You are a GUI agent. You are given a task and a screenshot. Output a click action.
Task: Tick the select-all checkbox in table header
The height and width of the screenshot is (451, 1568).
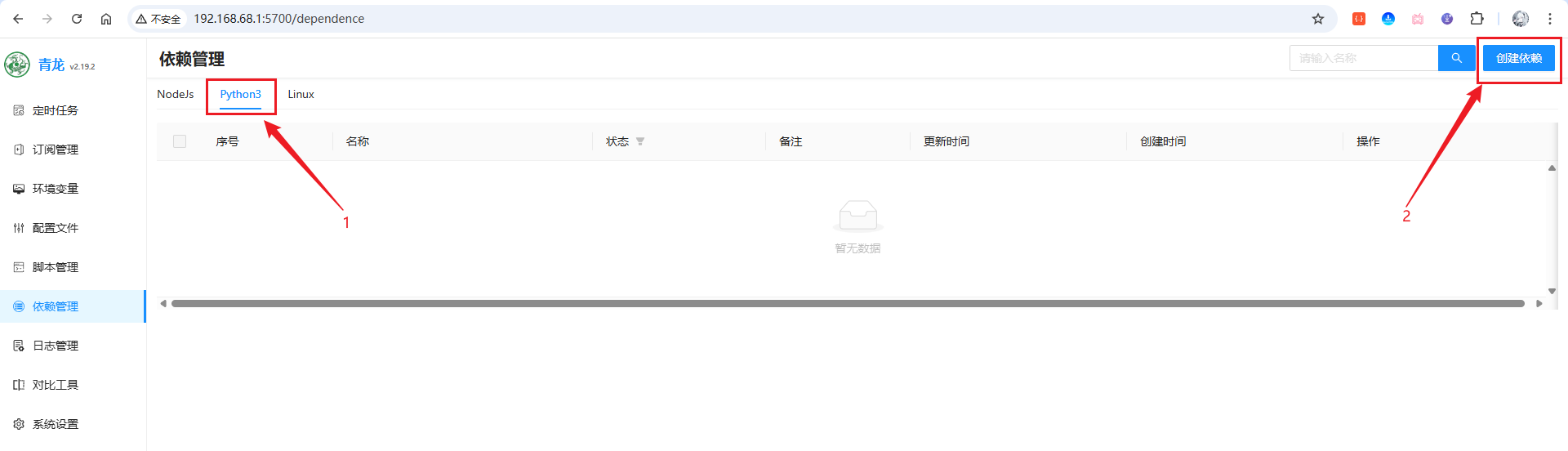180,141
